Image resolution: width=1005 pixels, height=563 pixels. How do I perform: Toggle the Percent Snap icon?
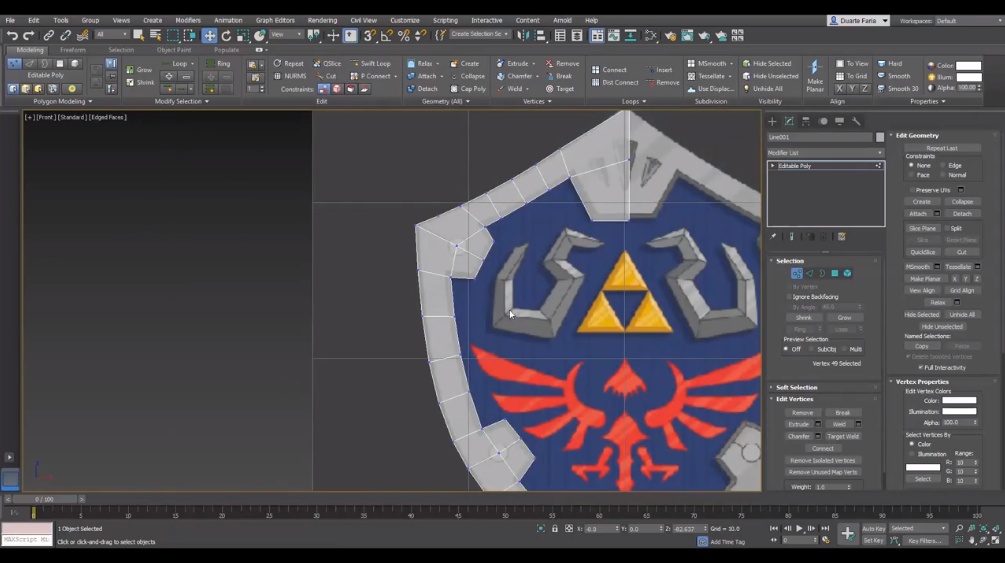[404, 36]
